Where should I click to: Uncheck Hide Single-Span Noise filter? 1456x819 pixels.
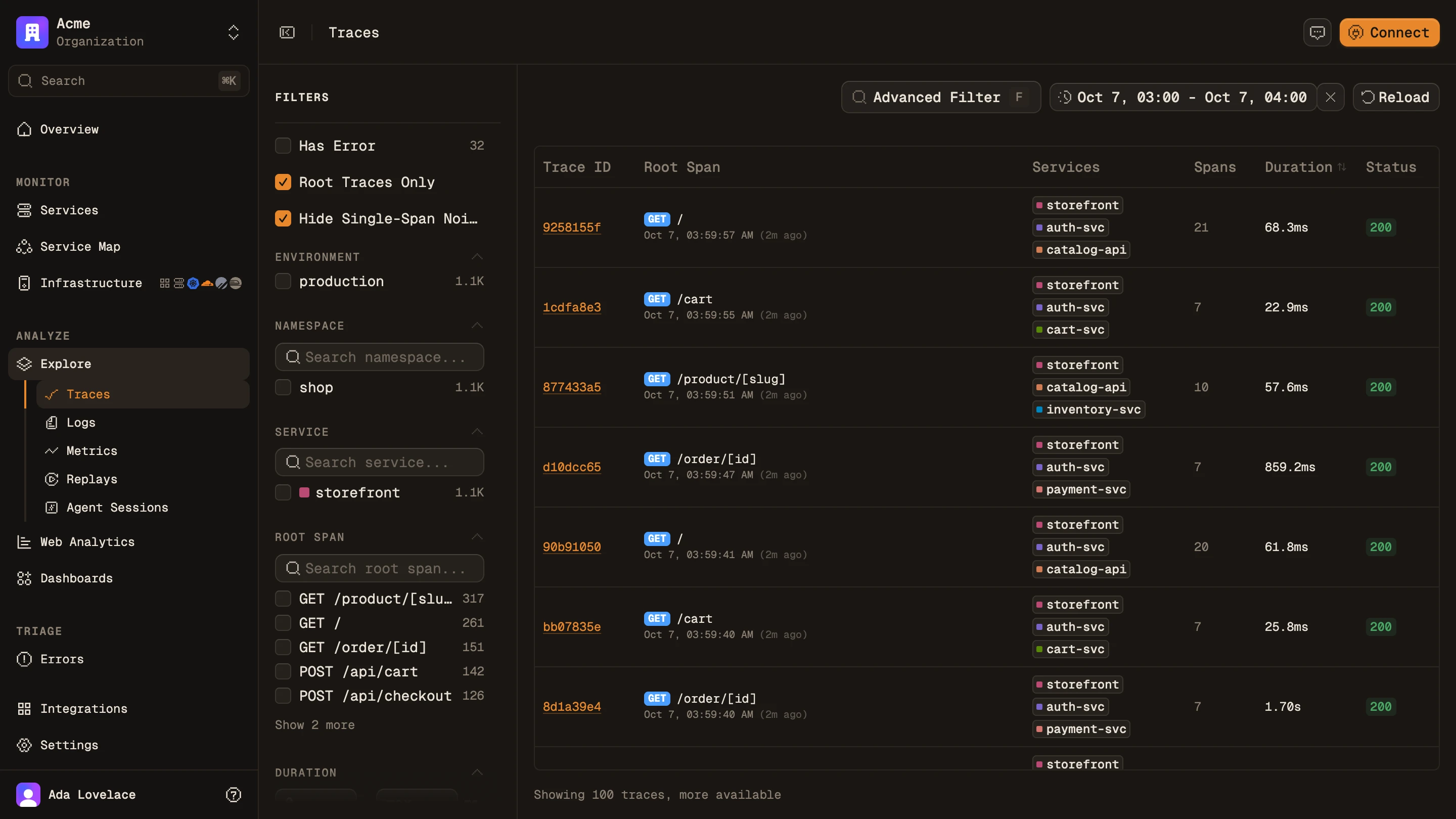pos(283,218)
